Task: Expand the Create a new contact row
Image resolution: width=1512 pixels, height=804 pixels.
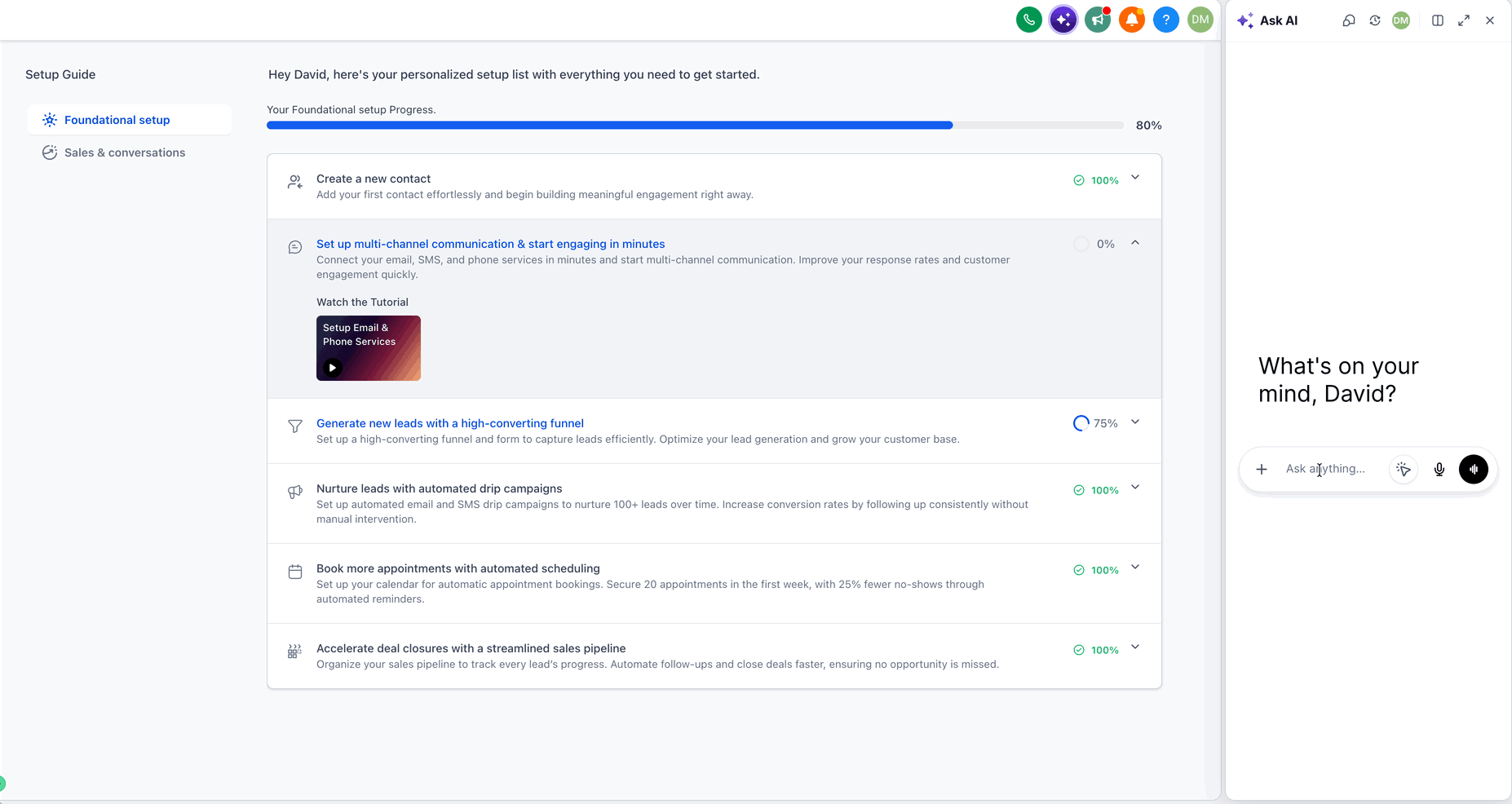Action: click(1135, 178)
